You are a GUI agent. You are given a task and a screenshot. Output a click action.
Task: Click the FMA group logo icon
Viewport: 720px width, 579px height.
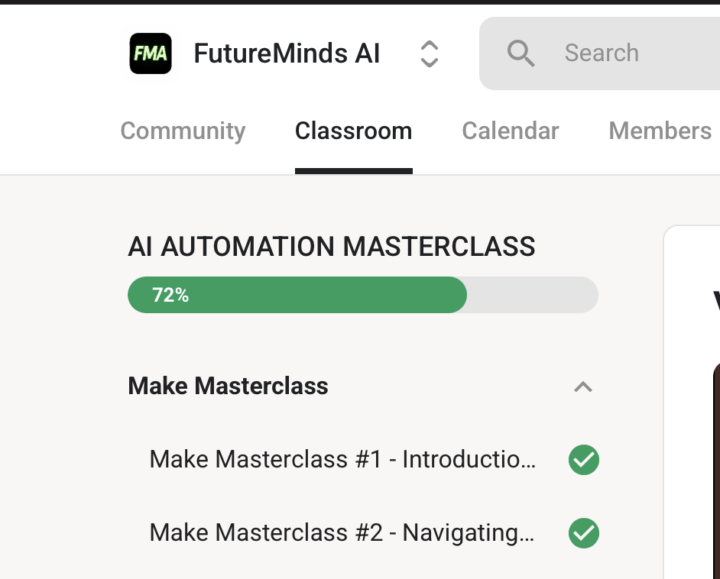[x=150, y=53]
